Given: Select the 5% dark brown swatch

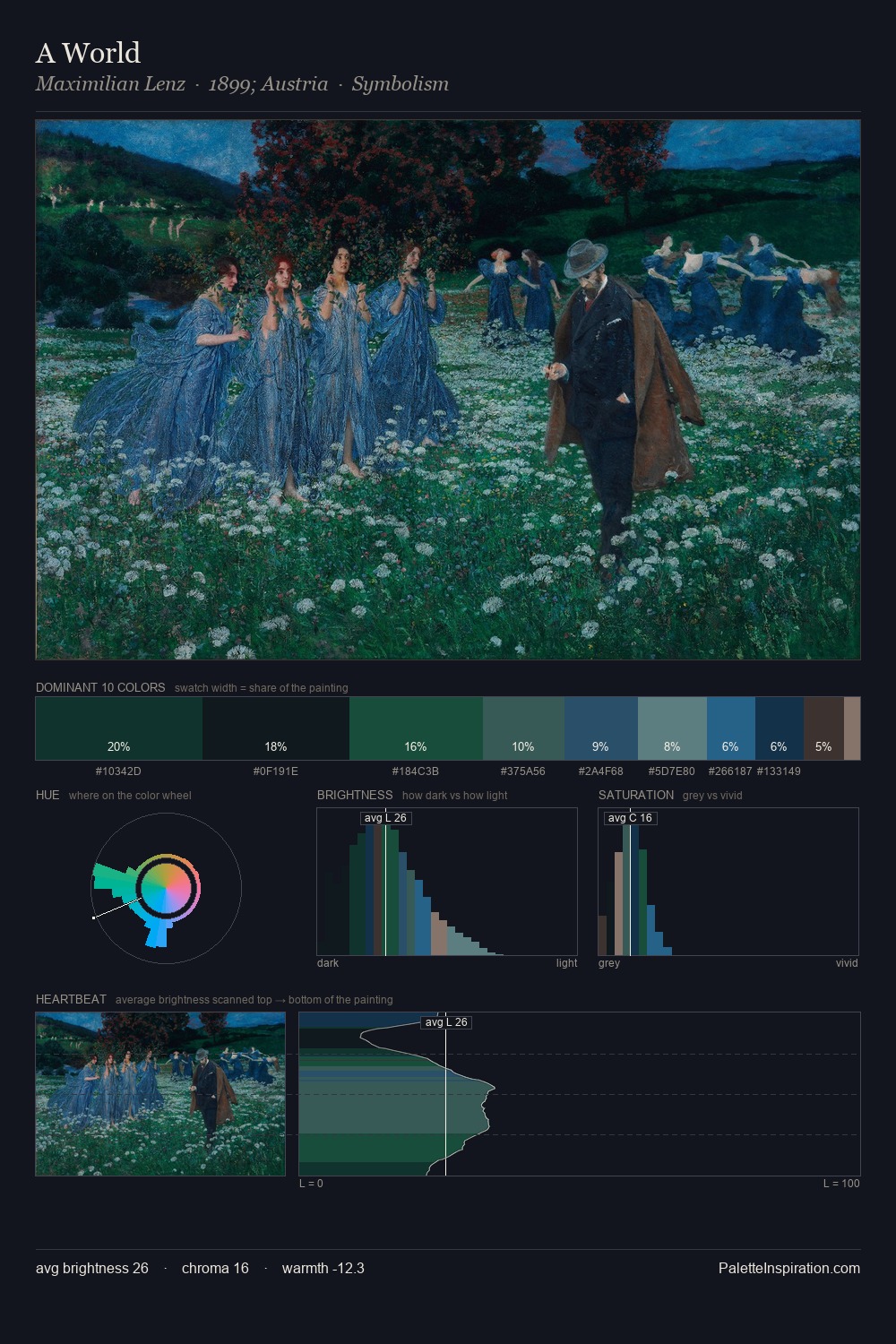Looking at the screenshot, I should [823, 728].
